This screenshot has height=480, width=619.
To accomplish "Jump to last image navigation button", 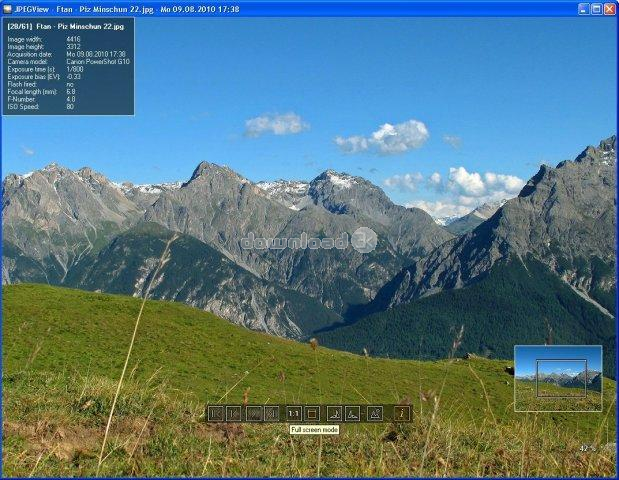I will [x=271, y=414].
